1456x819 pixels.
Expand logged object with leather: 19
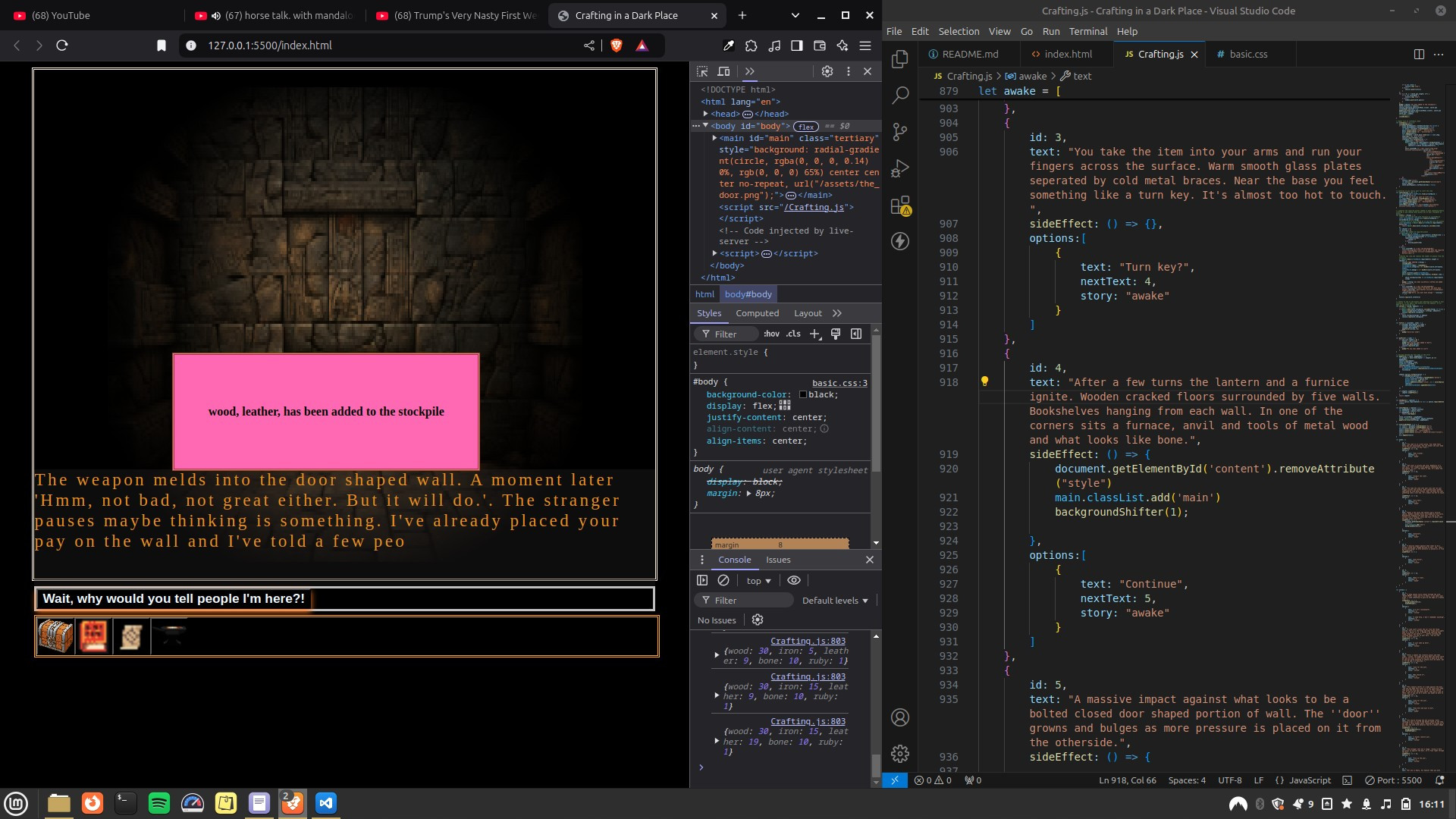(x=717, y=741)
